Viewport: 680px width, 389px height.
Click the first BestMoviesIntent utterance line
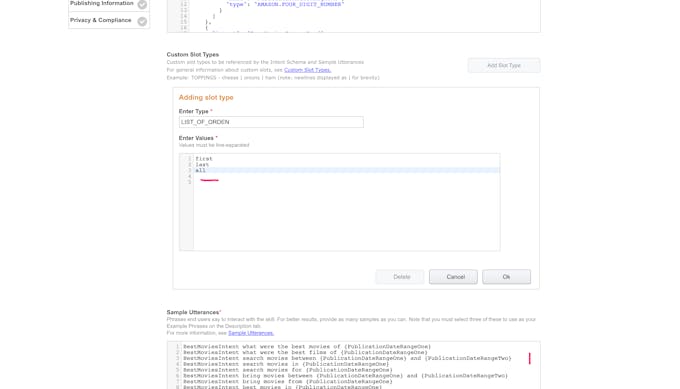307,347
